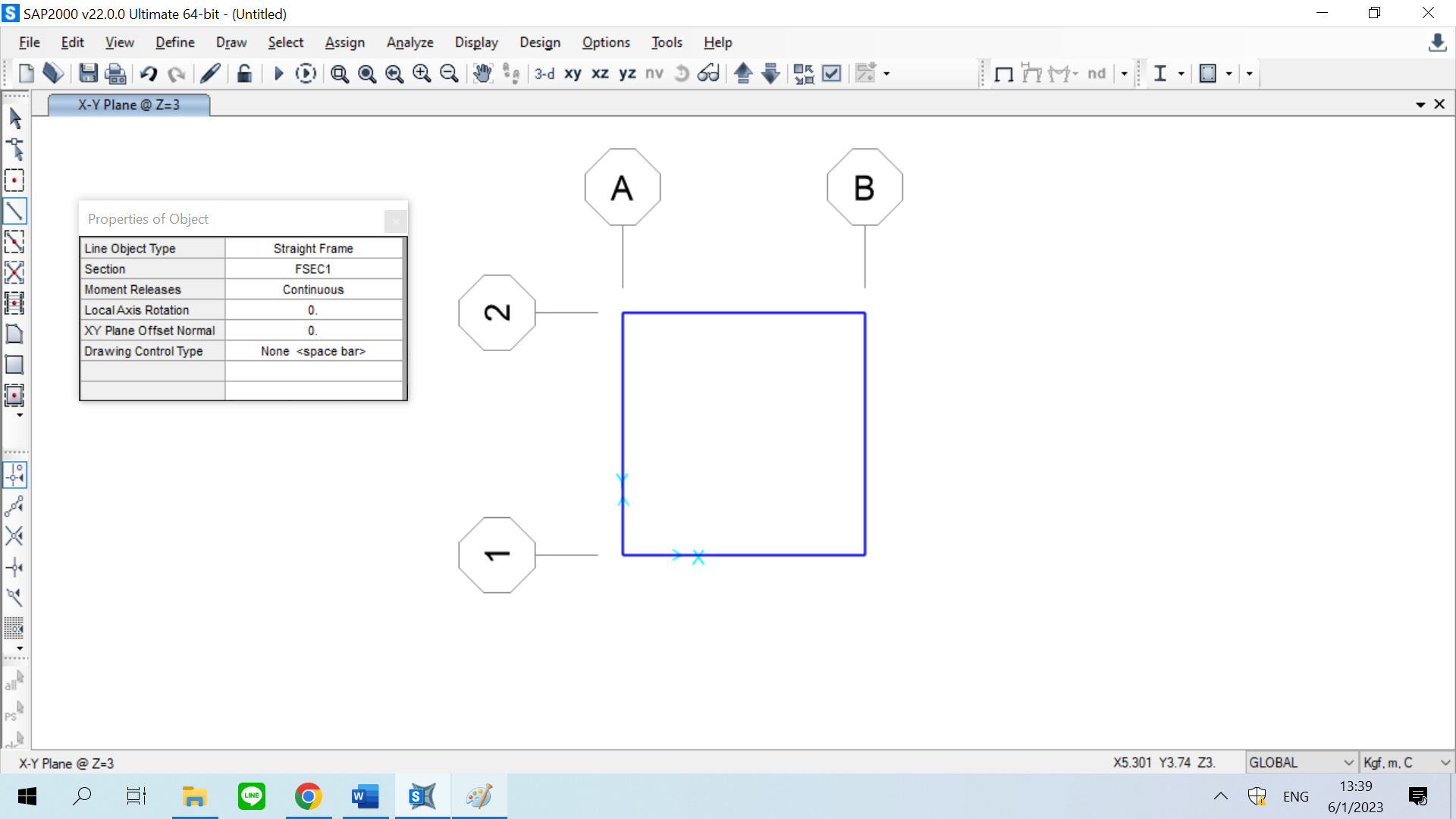Open the GLOBAL coordinate system dropdown
This screenshot has width=1456, height=819.
1301,763
